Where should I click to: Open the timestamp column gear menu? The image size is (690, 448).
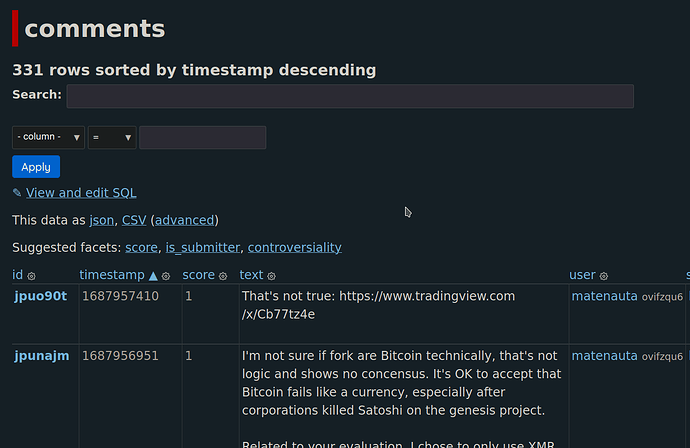click(x=166, y=275)
